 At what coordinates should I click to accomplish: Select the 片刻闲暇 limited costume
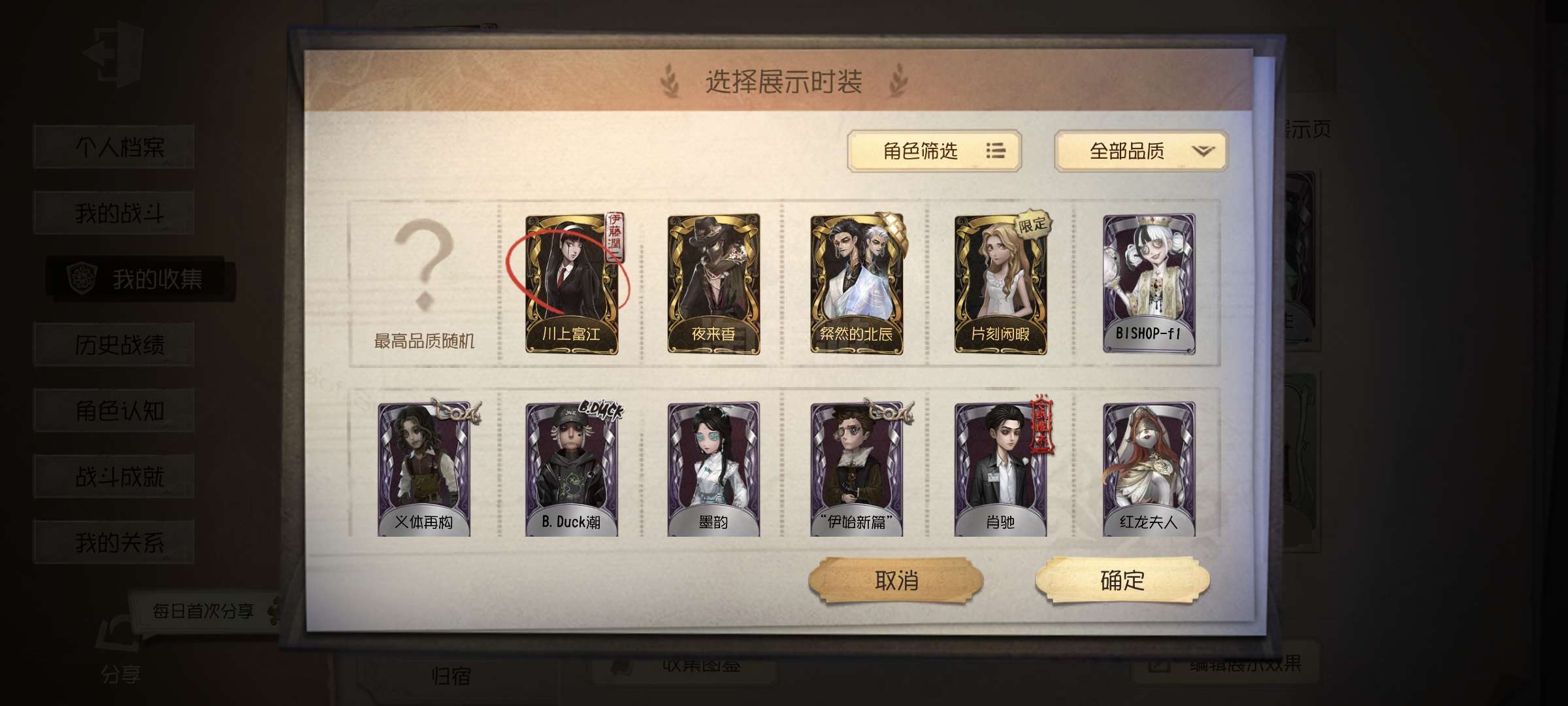pyautogui.click(x=1000, y=284)
